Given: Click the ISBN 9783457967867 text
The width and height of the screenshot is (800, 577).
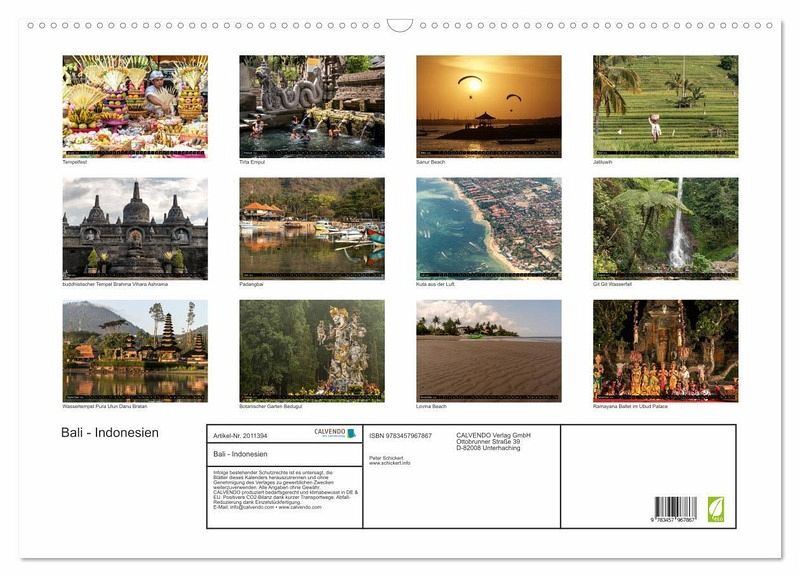Looking at the screenshot, I should pos(400,435).
